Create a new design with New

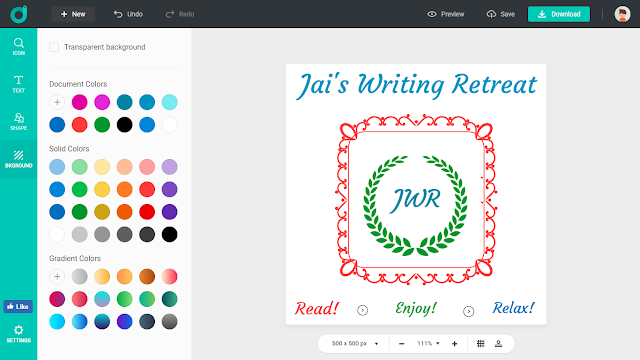tap(73, 14)
